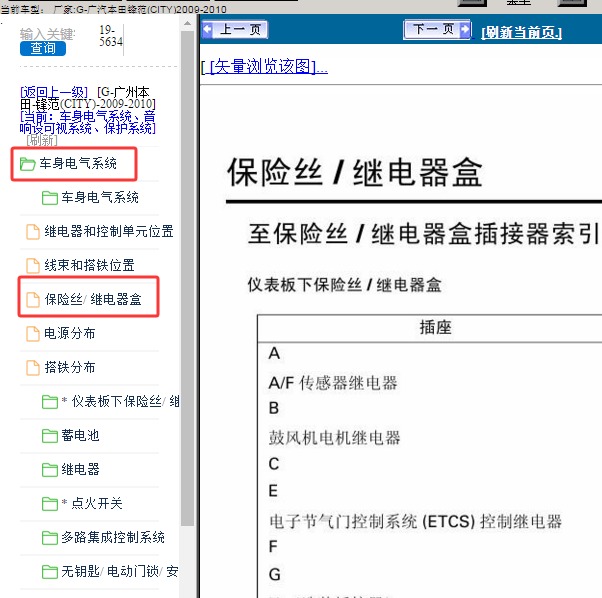
Task: Click folder icon for 仪表板下保险丝 item
Action: point(50,402)
